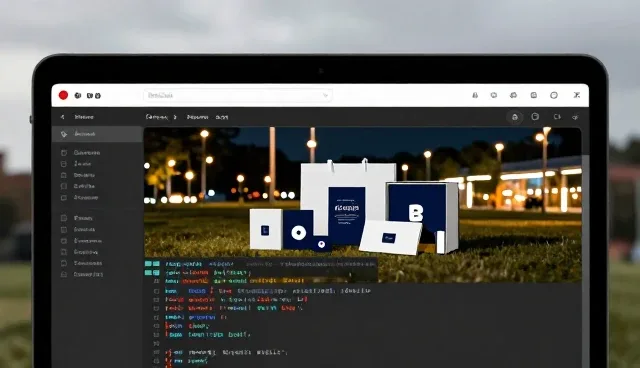Click the red circle record icon

point(63,95)
